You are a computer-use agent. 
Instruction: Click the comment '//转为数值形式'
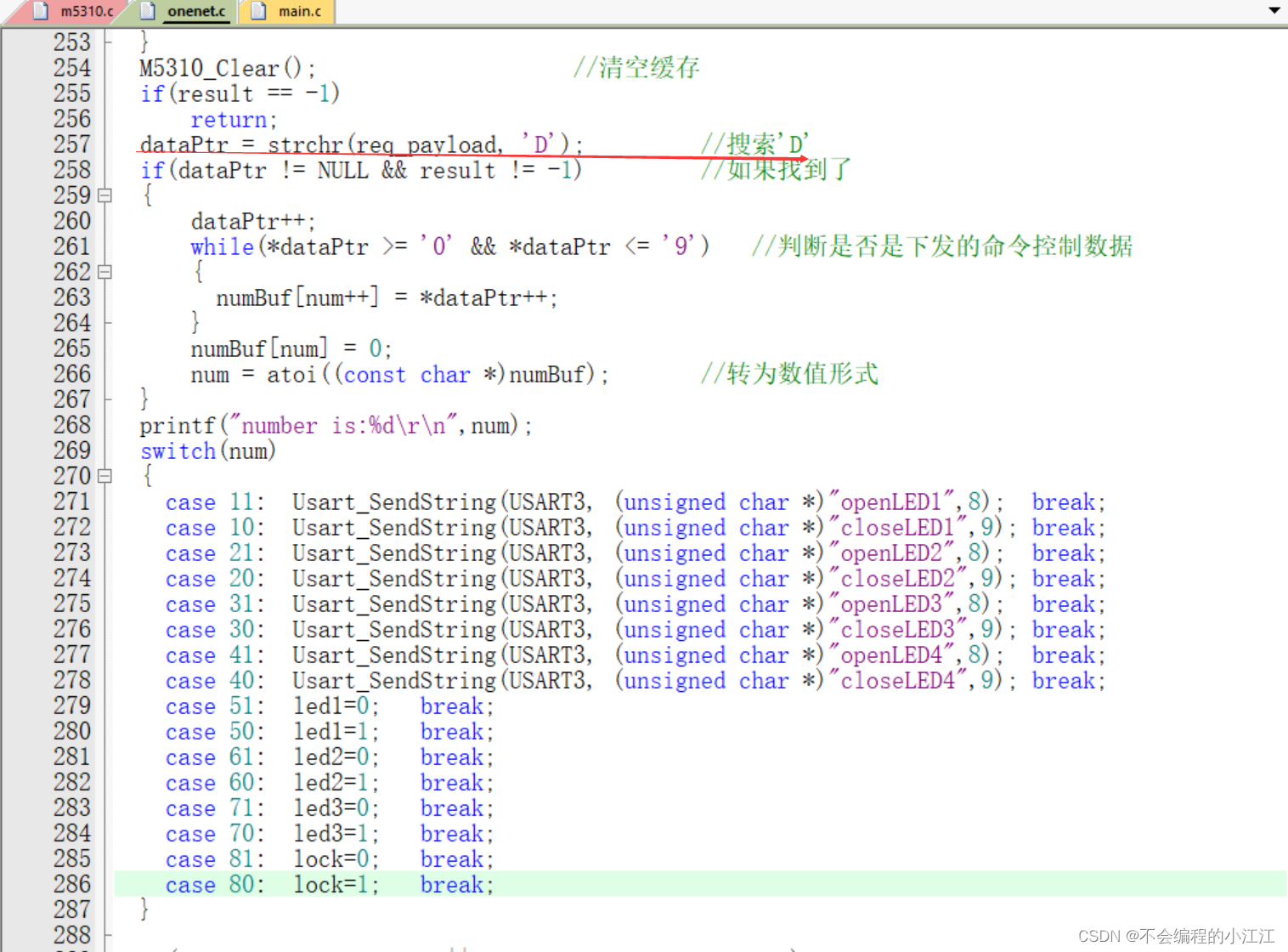click(x=789, y=374)
